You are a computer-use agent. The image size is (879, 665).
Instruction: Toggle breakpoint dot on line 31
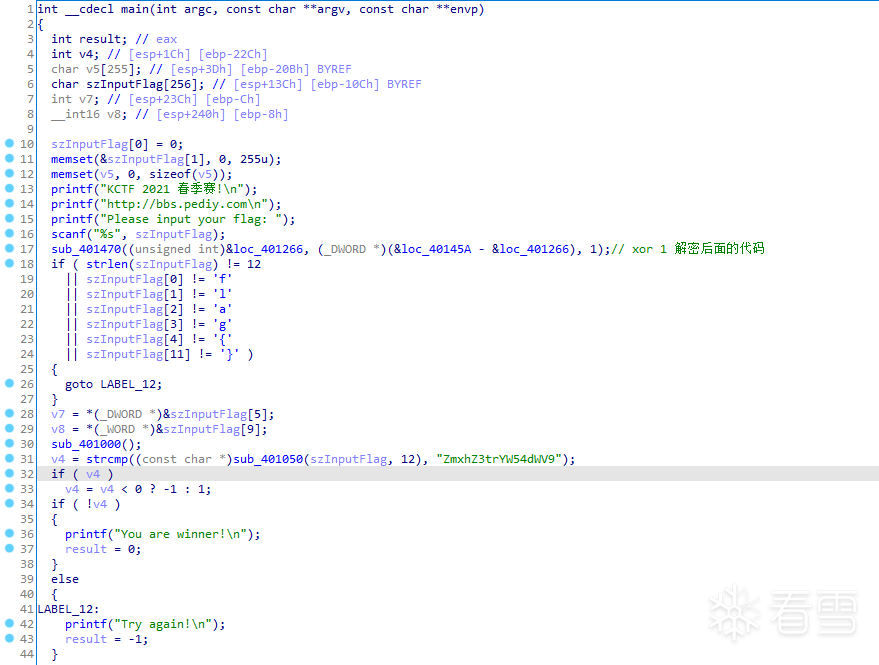pos(9,459)
